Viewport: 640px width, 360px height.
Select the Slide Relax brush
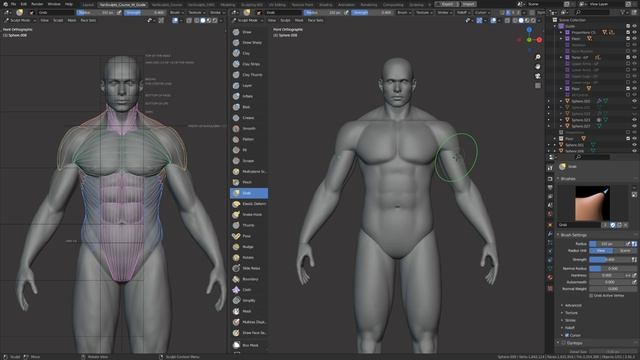click(x=249, y=268)
